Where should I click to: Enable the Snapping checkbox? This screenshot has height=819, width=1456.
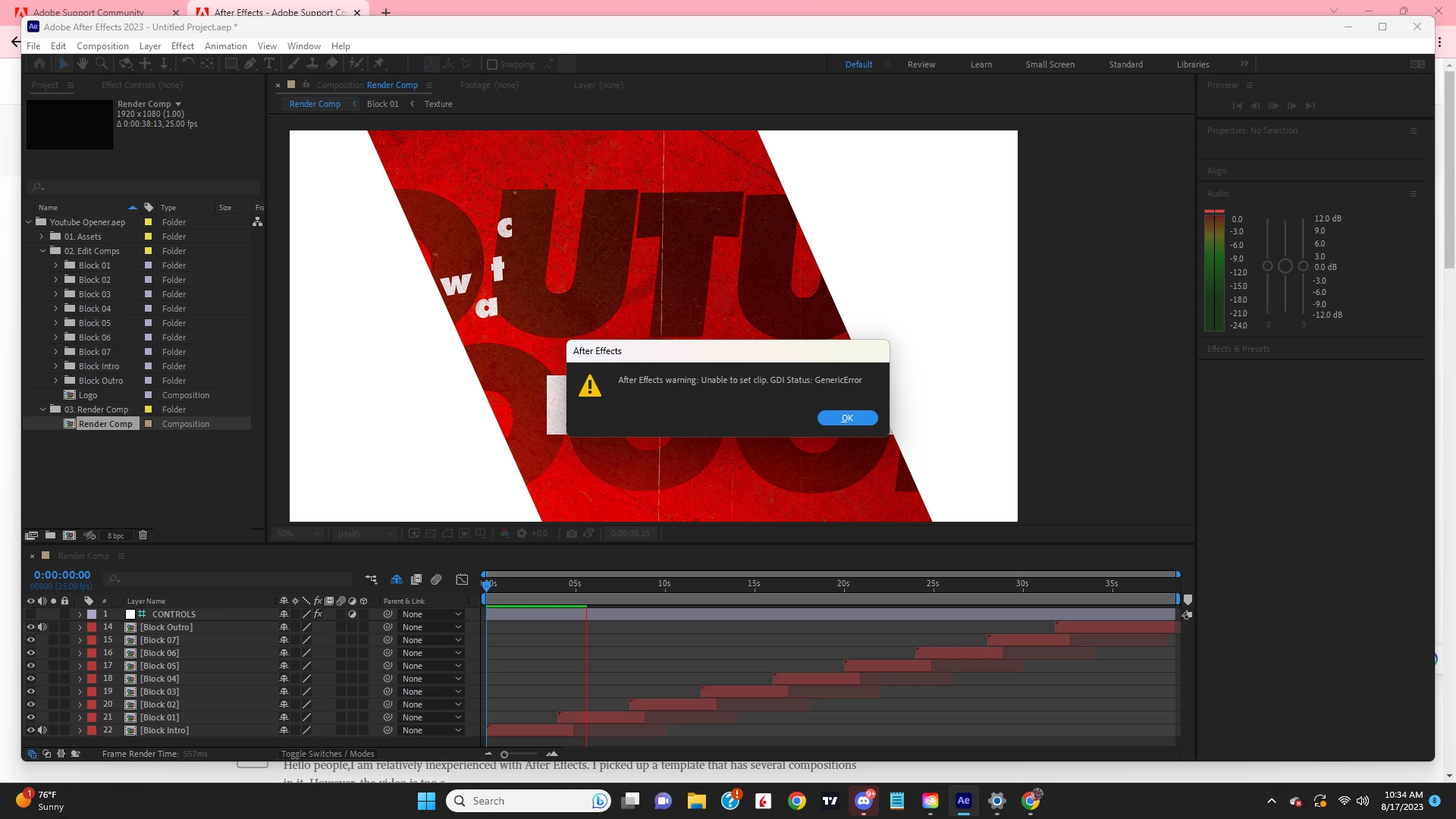(492, 65)
